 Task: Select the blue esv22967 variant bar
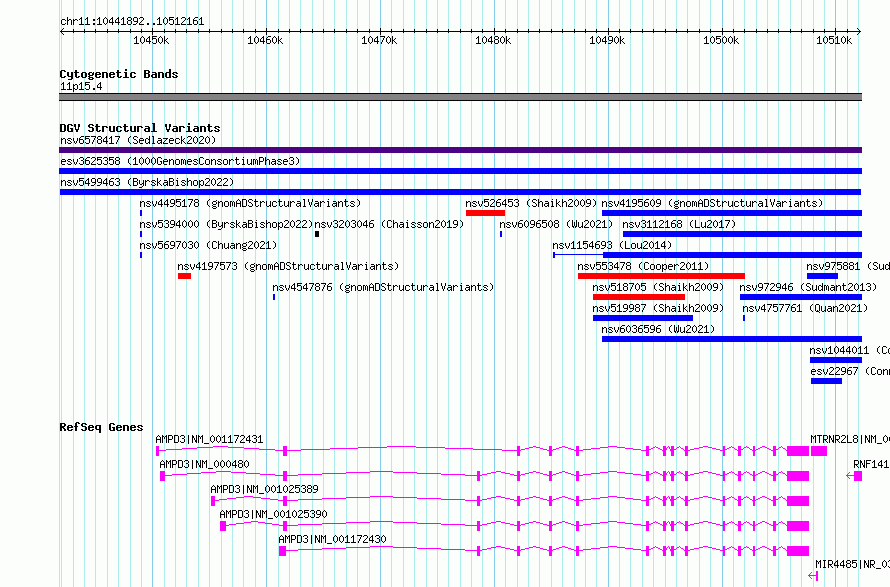point(826,381)
